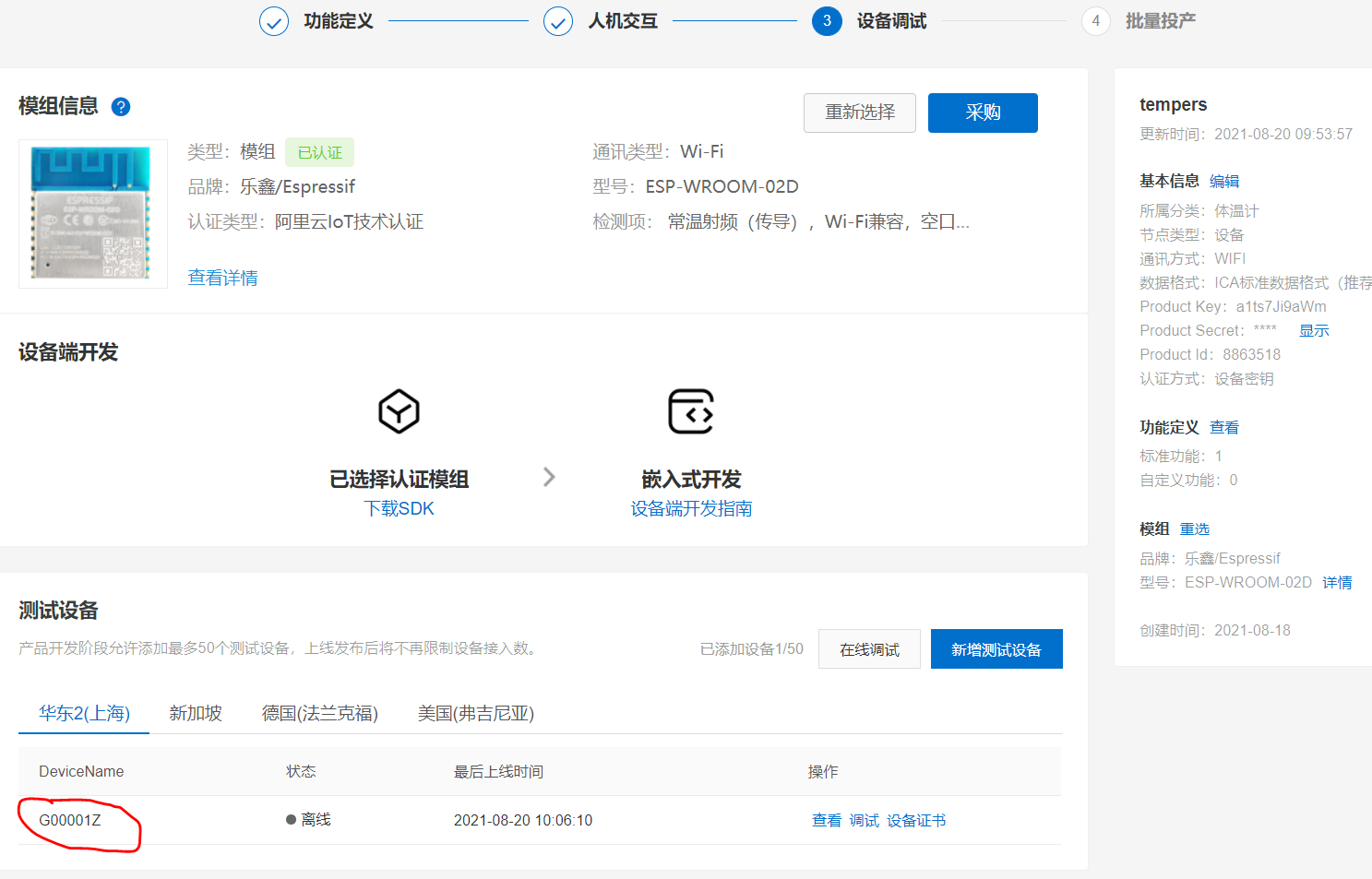Image resolution: width=1372 pixels, height=879 pixels.
Task: Click step circle 4 for 批量投产
Action: tap(1095, 20)
